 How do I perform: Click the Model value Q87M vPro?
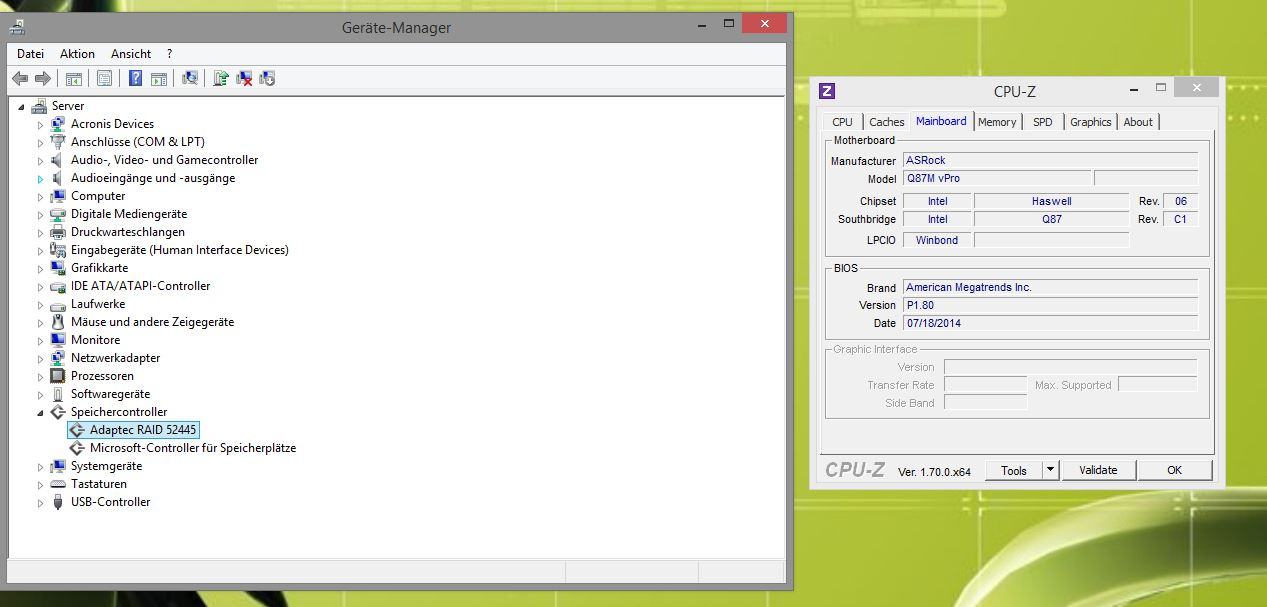pos(996,178)
